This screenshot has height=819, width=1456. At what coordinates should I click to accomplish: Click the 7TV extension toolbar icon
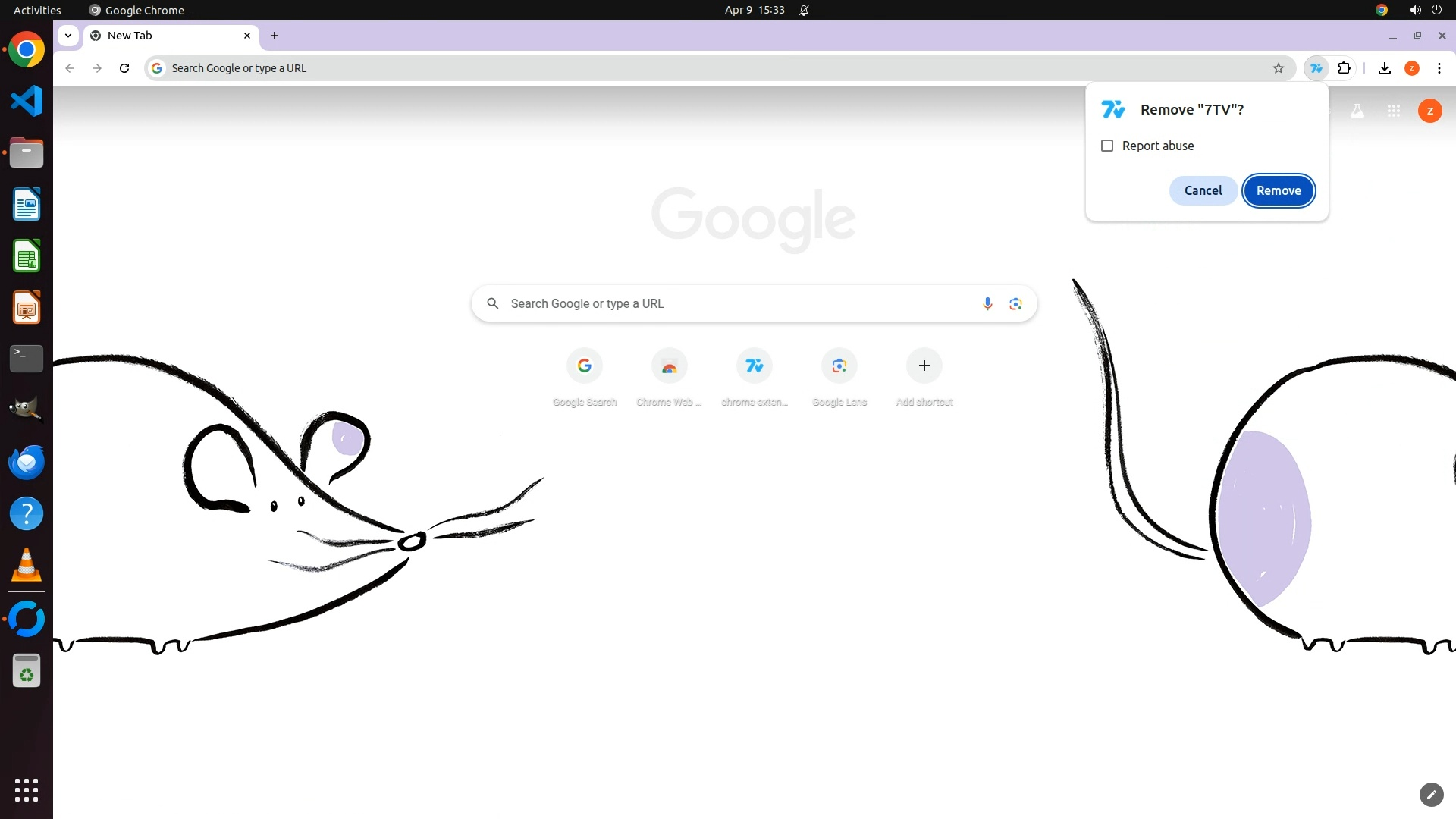[1316, 68]
